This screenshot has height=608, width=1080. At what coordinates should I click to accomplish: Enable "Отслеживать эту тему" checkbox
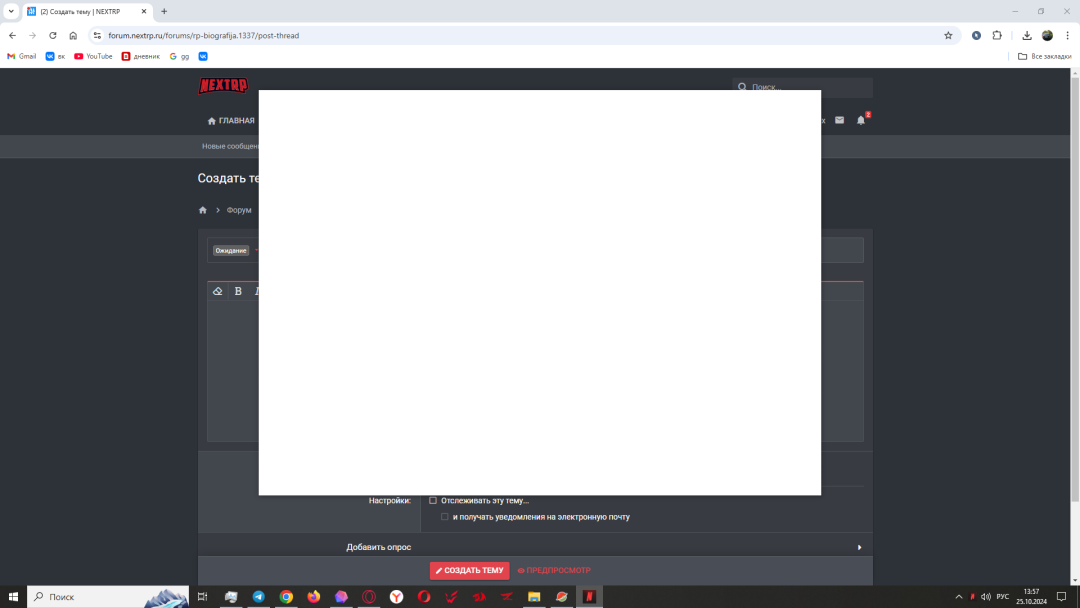433,500
